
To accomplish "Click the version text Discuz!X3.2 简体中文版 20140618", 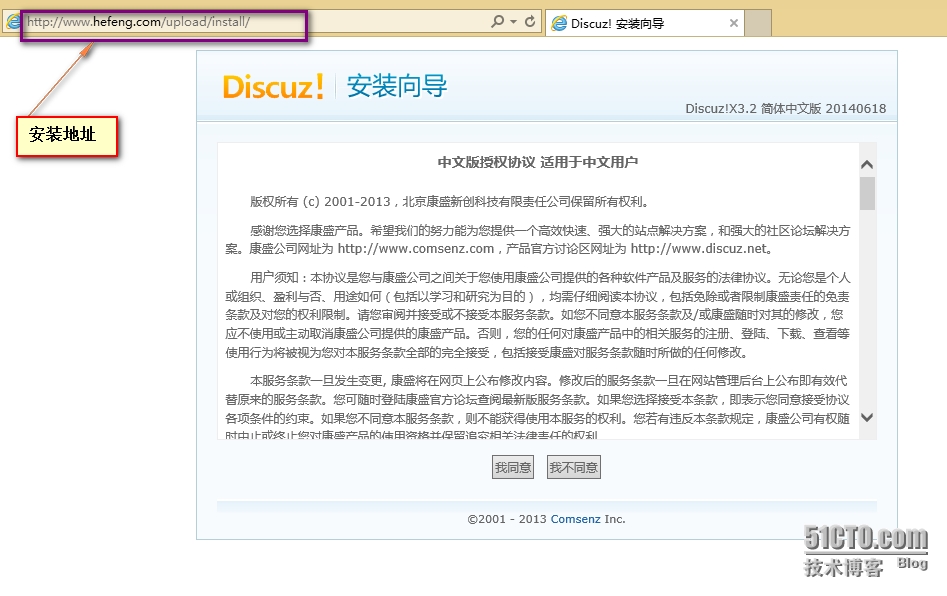I will point(786,109).
